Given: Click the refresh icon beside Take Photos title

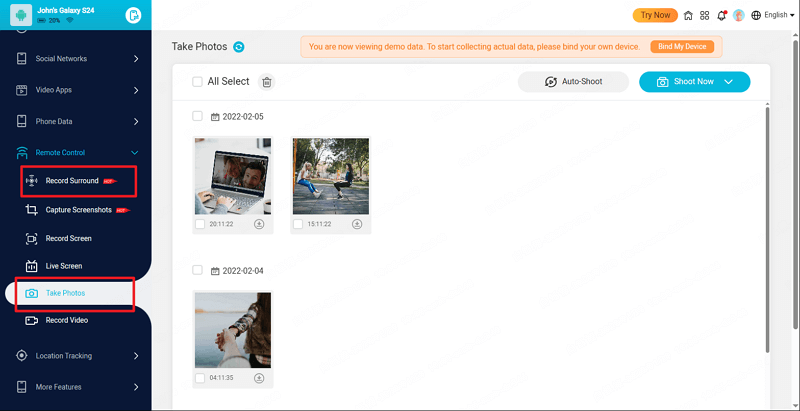Looking at the screenshot, I should (x=238, y=47).
